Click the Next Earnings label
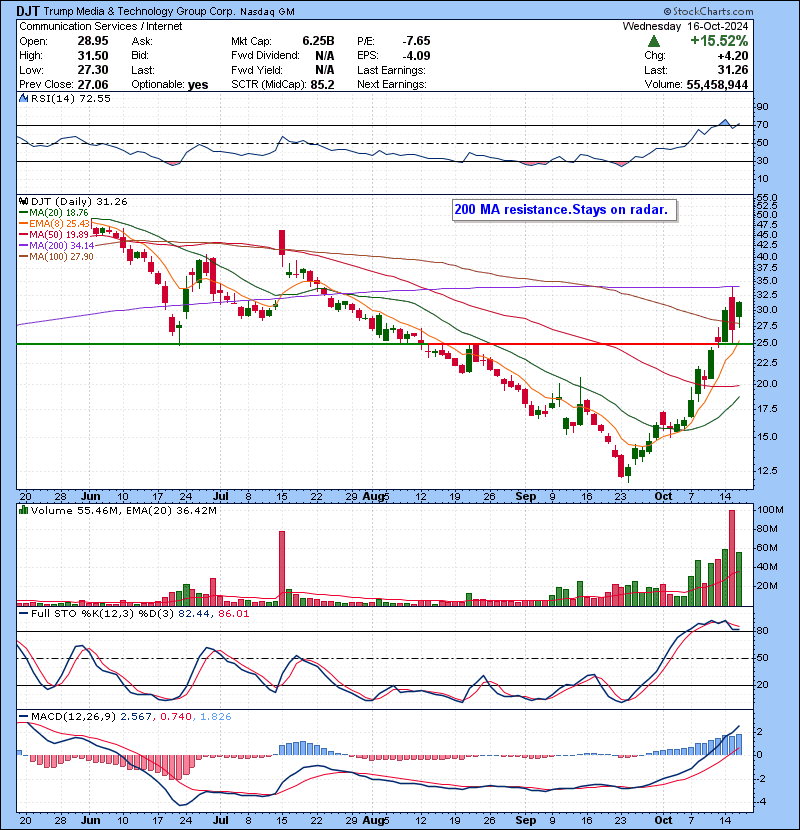 [392, 84]
